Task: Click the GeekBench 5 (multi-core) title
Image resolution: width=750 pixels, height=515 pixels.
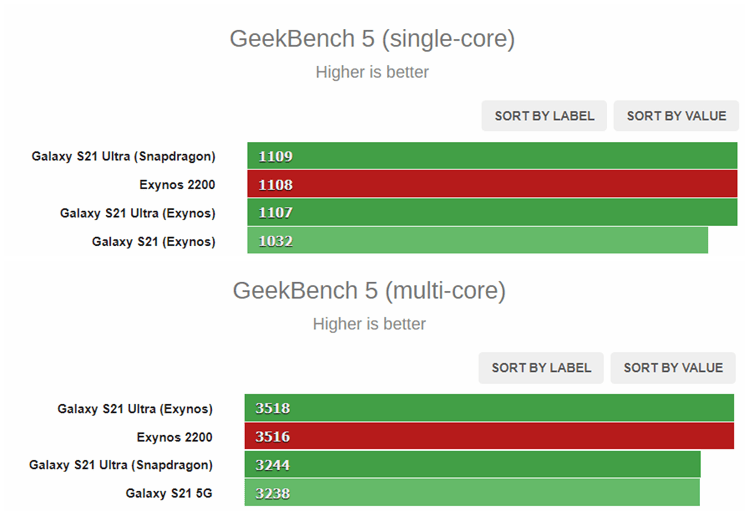Action: [369, 291]
